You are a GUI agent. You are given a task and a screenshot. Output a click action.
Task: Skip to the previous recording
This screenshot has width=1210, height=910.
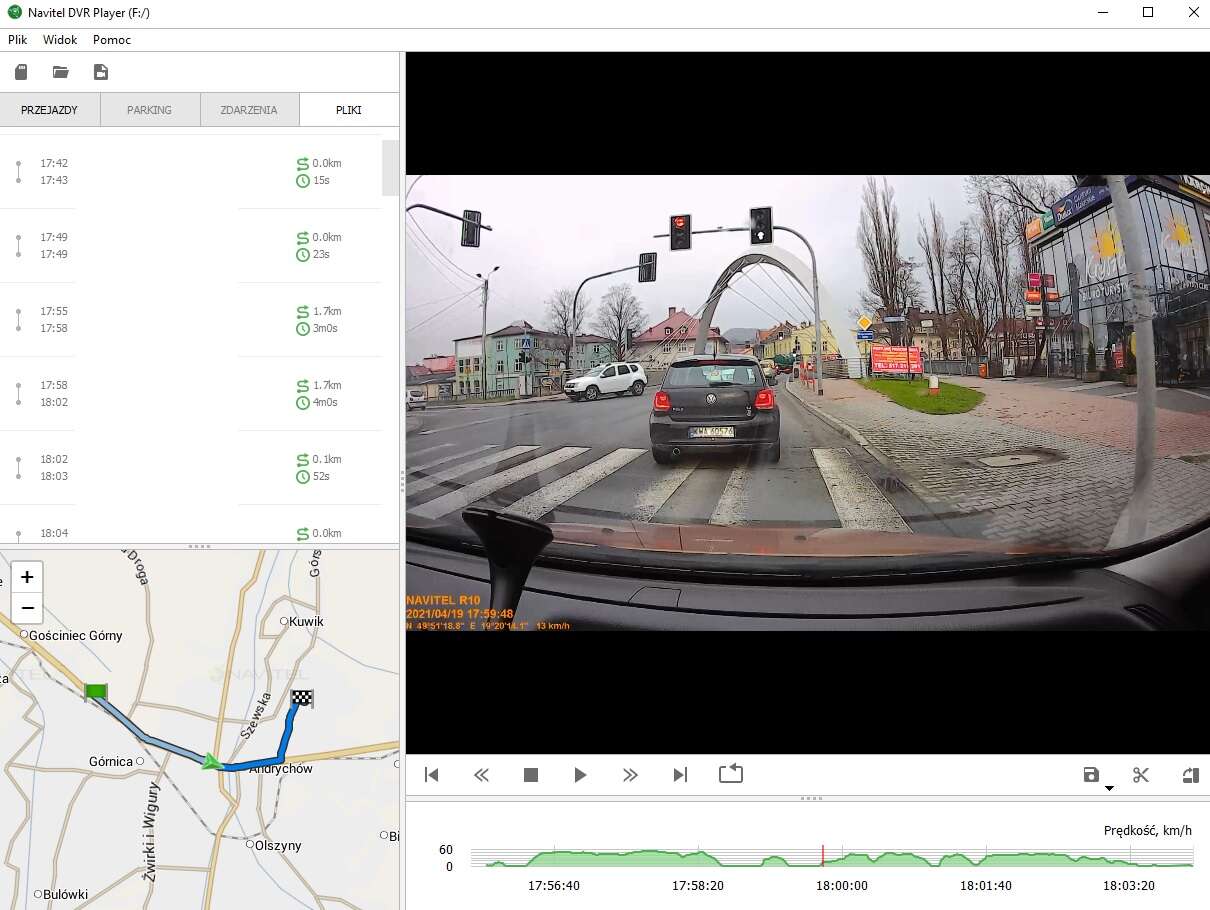432,775
